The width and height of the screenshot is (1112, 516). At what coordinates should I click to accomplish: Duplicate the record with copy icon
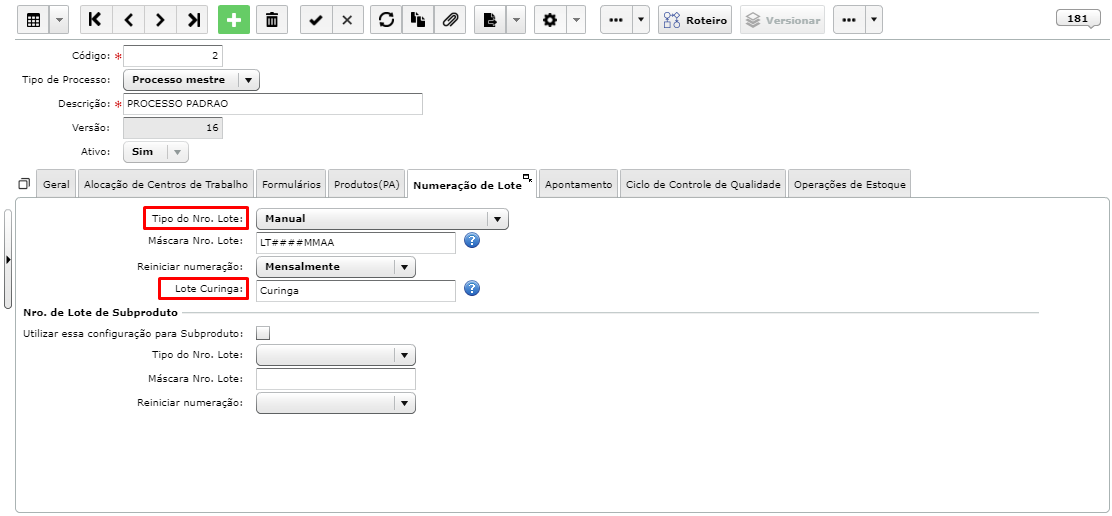418,21
